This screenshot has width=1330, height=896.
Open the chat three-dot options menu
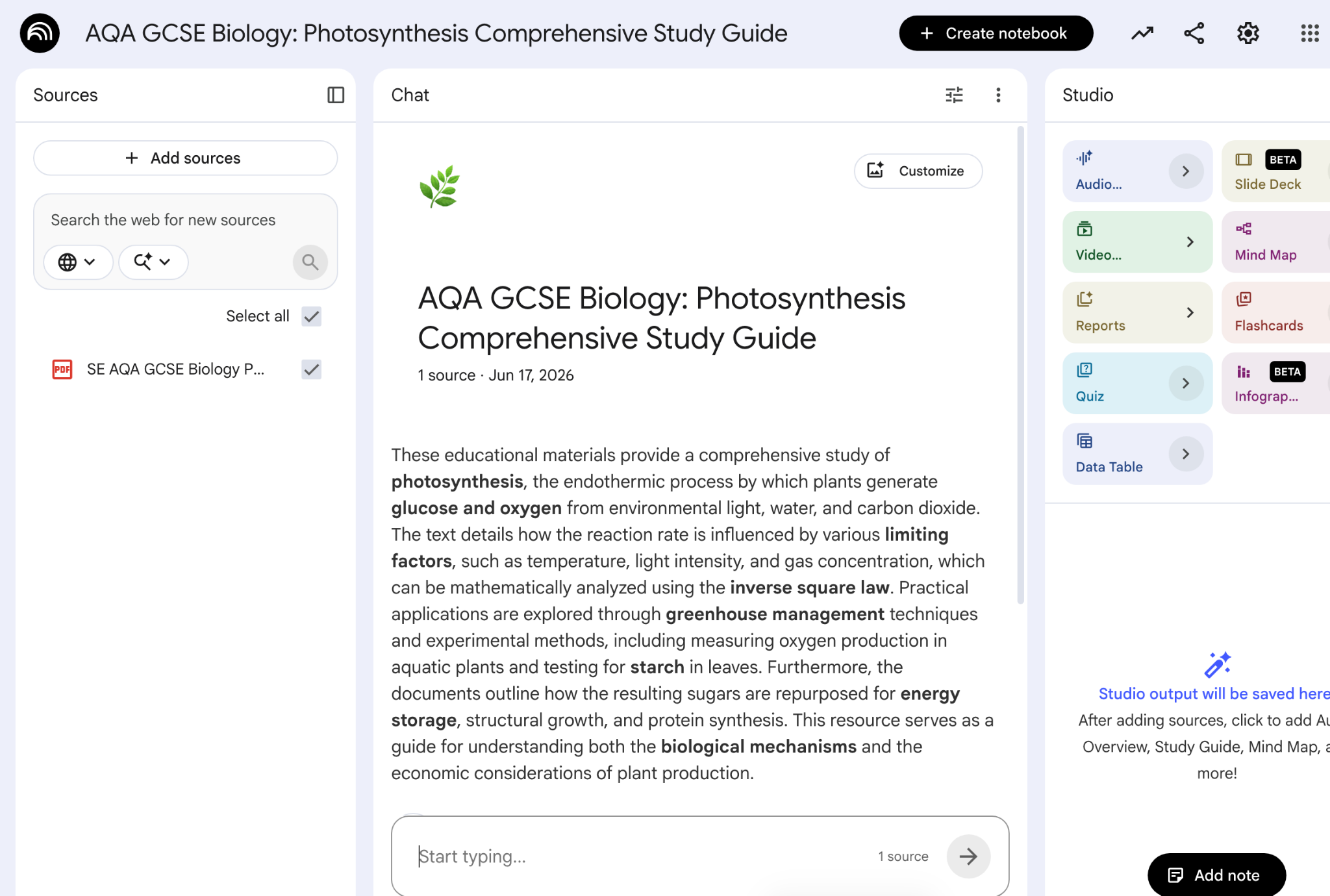coord(998,95)
